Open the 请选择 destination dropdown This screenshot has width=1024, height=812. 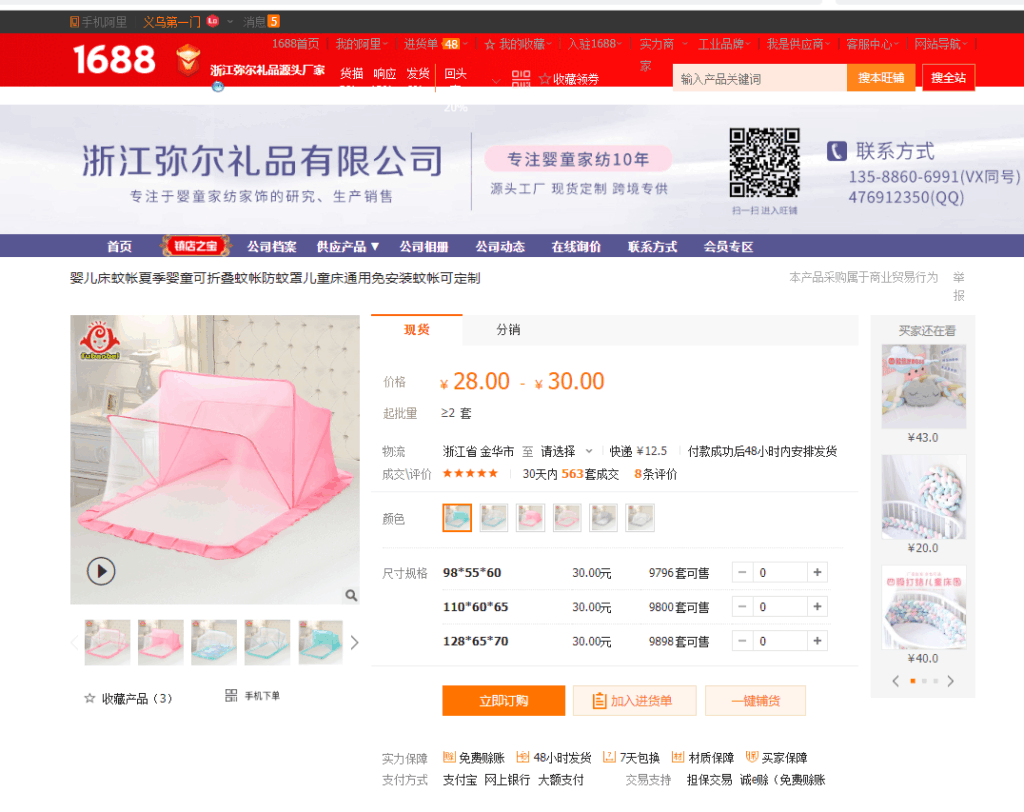click(x=566, y=451)
